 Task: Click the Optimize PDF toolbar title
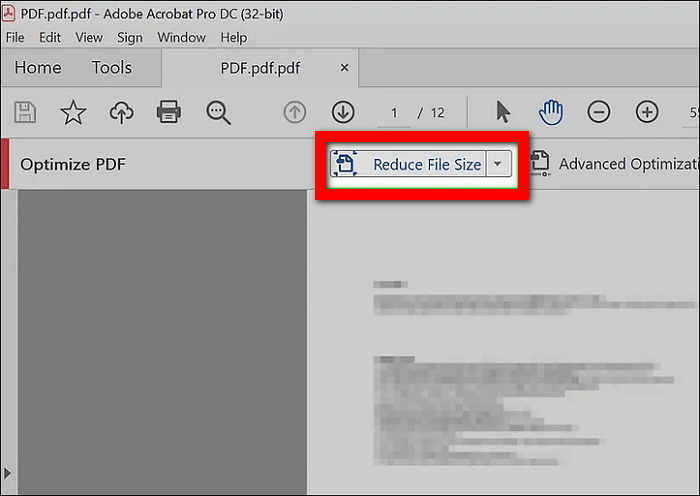(x=73, y=164)
